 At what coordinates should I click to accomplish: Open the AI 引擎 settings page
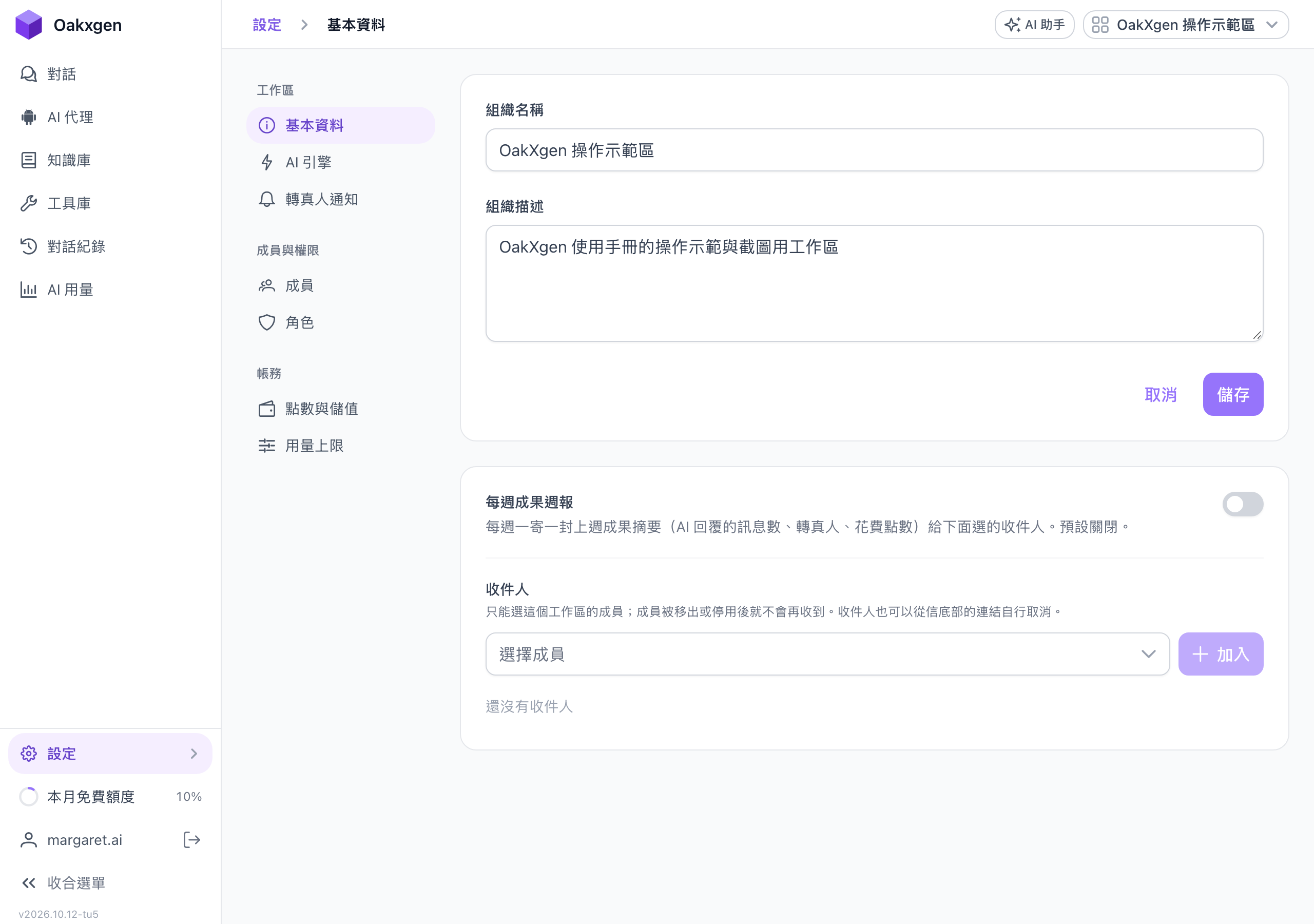pos(340,163)
